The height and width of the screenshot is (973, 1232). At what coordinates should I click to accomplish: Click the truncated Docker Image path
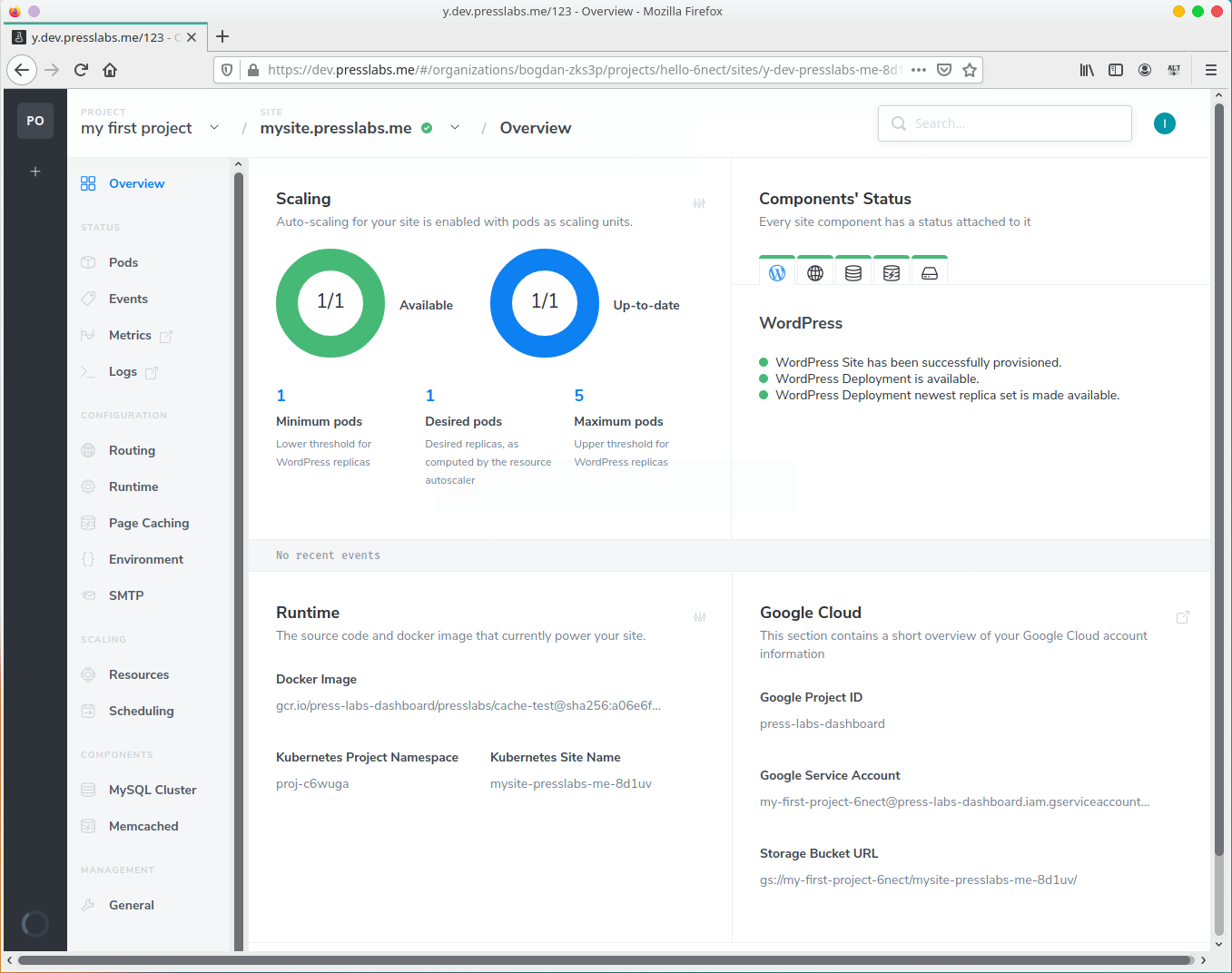click(x=468, y=705)
